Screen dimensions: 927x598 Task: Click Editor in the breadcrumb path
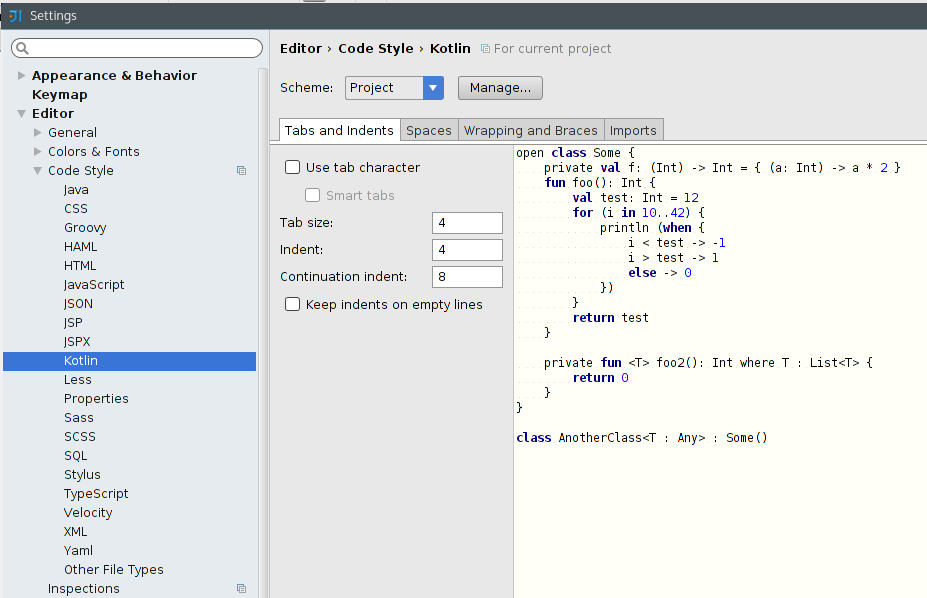click(300, 48)
